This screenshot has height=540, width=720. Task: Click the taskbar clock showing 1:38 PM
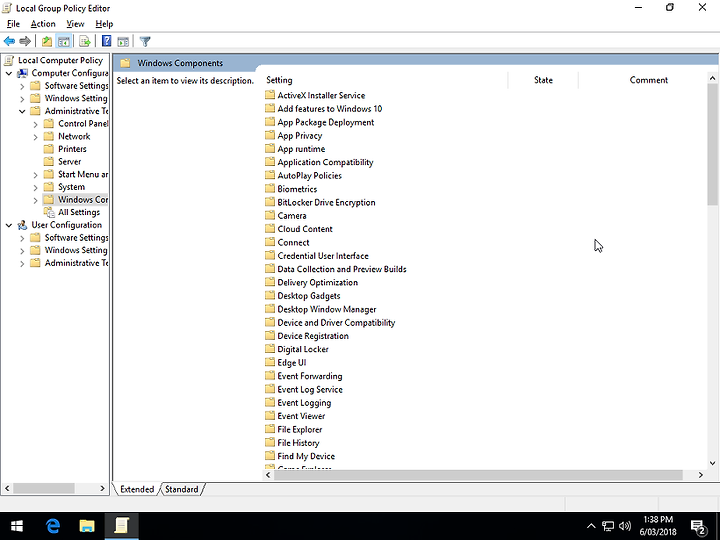click(x=658, y=526)
